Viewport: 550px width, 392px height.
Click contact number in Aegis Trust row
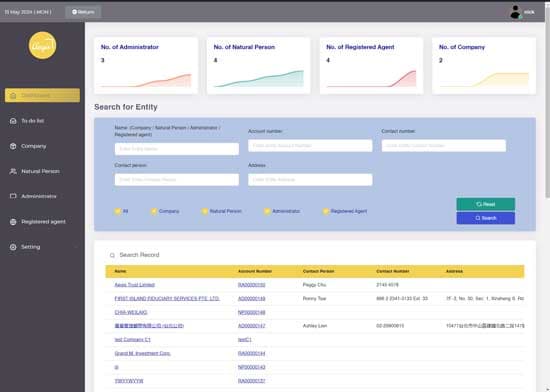(x=387, y=285)
